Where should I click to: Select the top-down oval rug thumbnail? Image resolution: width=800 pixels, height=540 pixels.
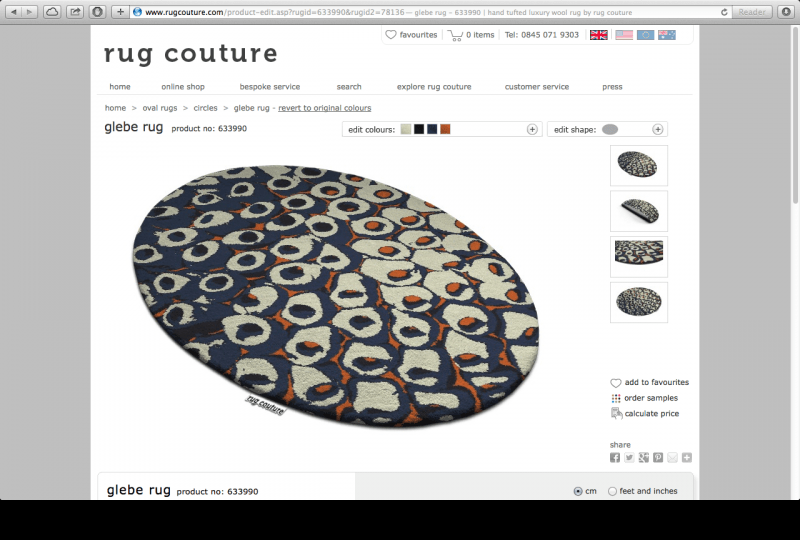point(639,302)
